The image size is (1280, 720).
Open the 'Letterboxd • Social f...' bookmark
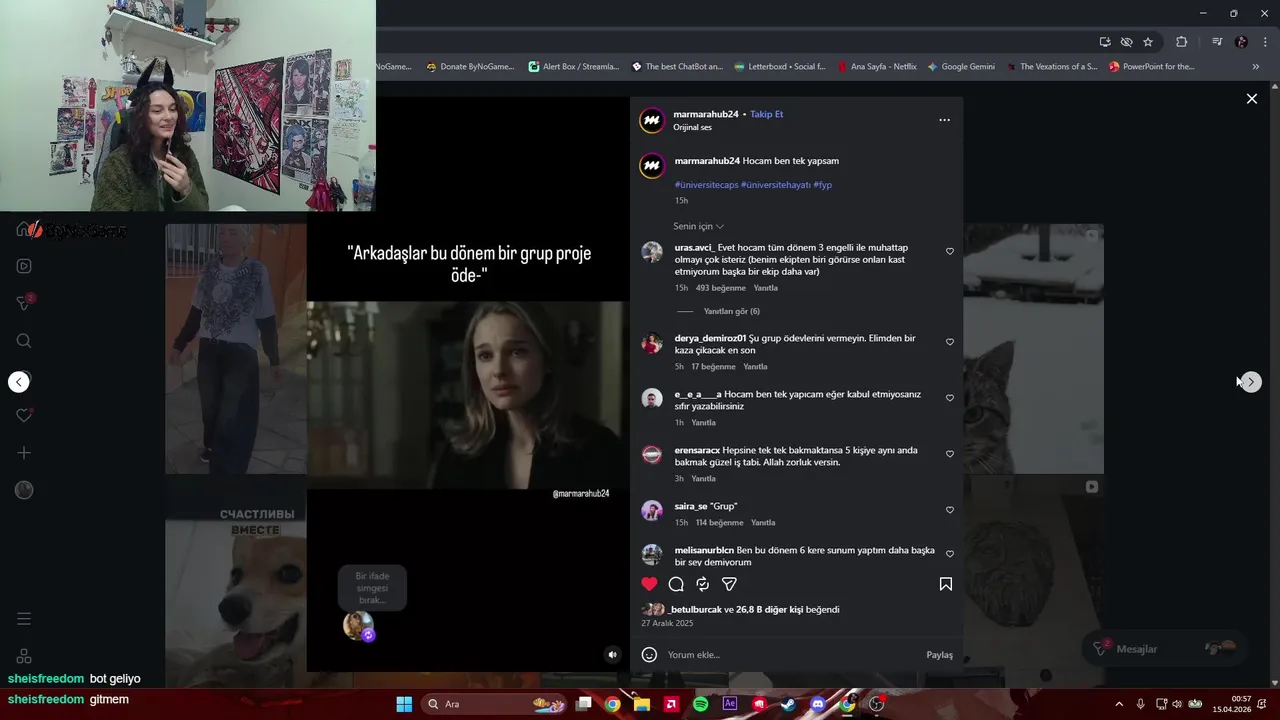coord(779,67)
